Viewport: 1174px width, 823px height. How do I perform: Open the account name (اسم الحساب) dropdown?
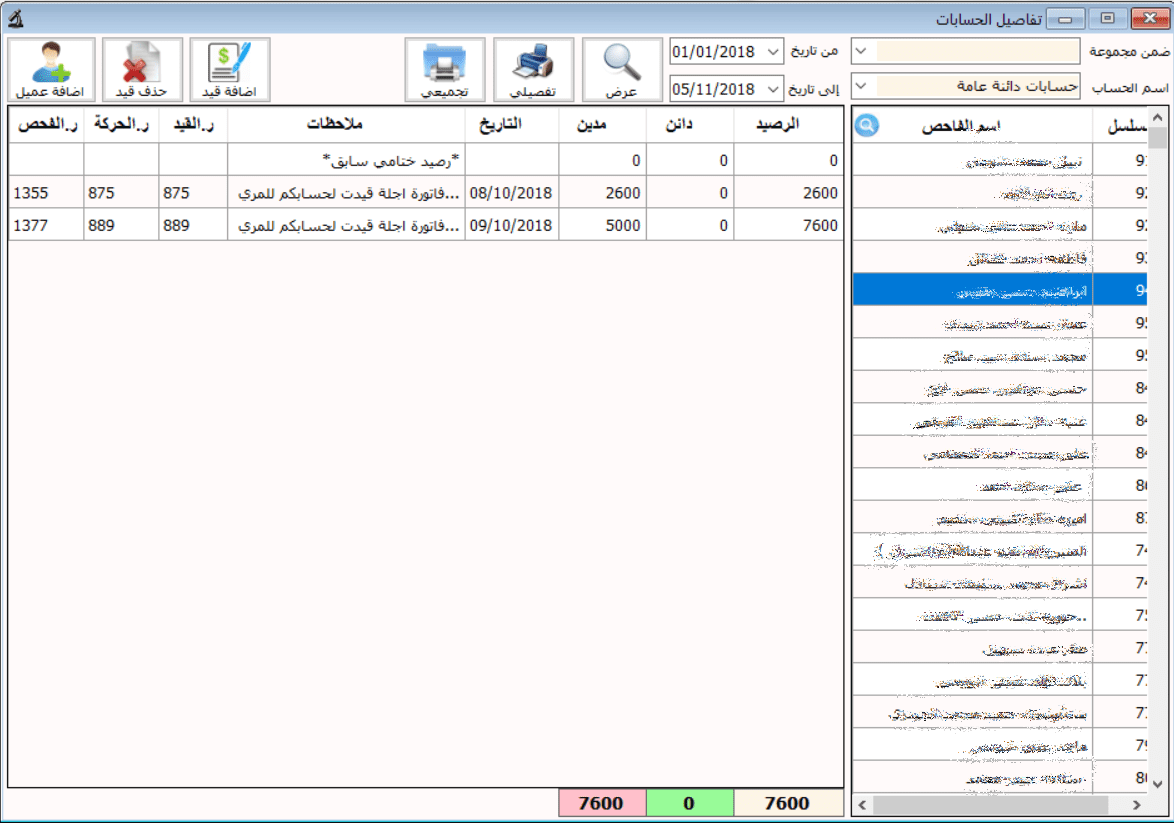(863, 87)
